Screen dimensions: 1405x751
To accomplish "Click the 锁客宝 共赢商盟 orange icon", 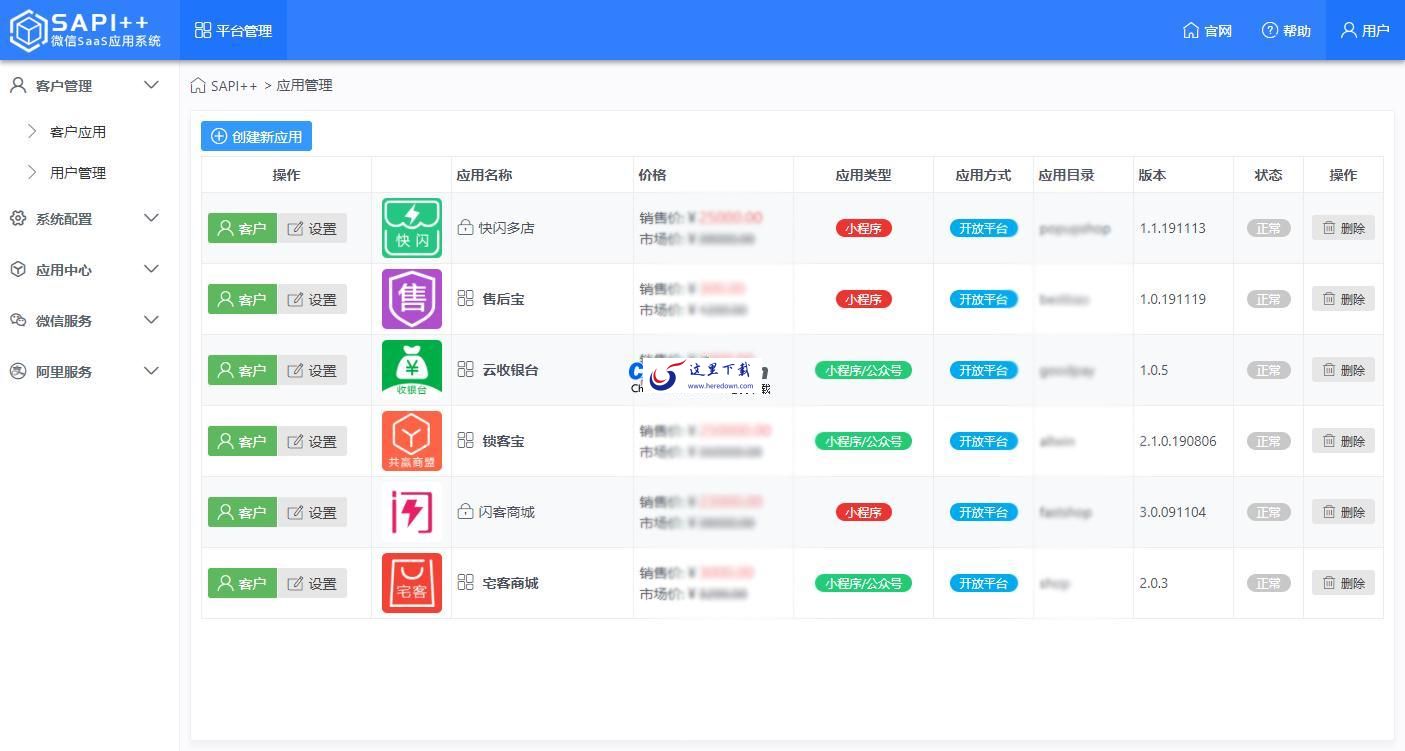I will coord(411,440).
